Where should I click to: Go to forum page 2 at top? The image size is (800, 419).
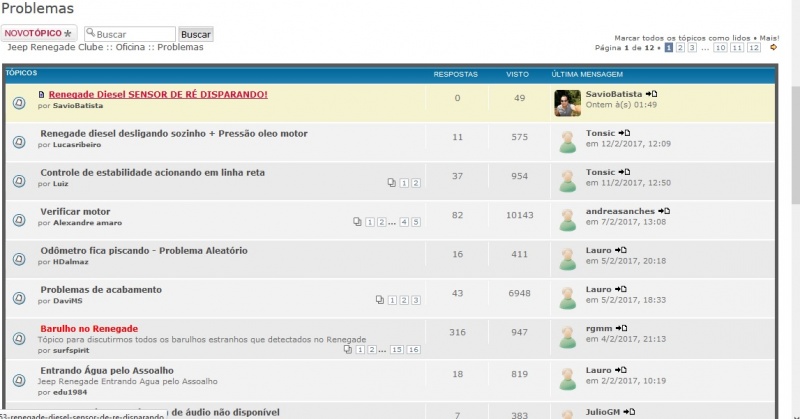680,47
